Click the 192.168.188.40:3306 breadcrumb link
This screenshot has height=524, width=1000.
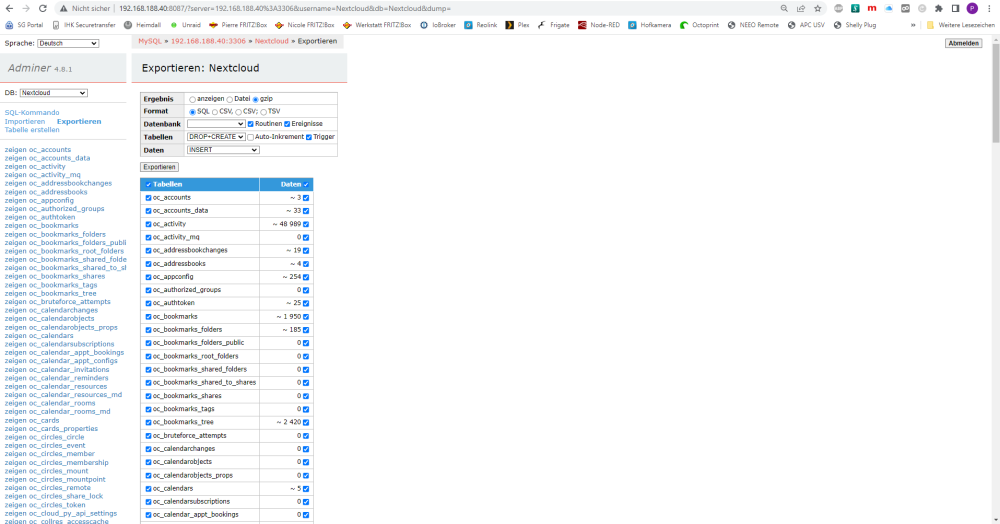(208, 41)
